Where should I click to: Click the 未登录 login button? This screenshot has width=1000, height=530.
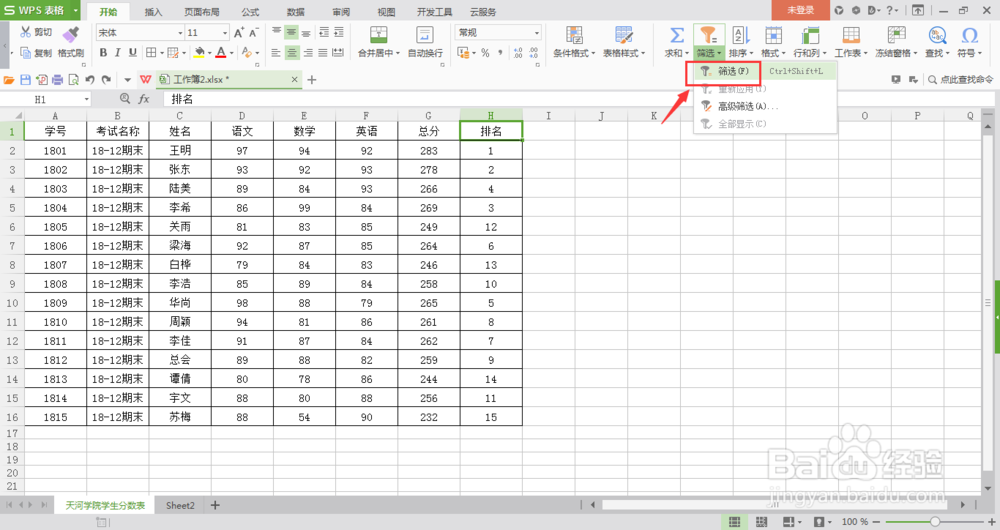tap(800, 10)
